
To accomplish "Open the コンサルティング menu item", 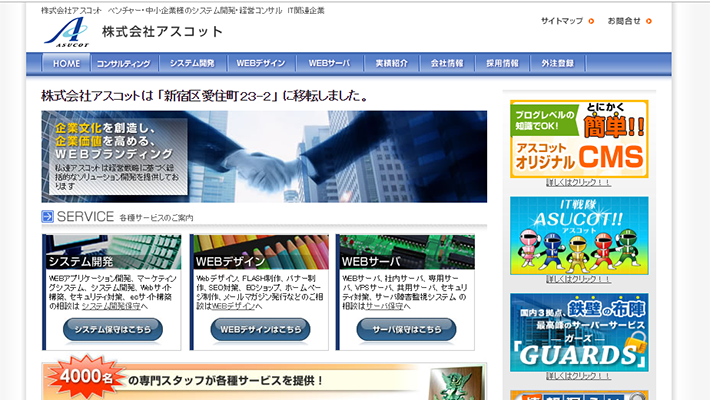I will [x=124, y=63].
